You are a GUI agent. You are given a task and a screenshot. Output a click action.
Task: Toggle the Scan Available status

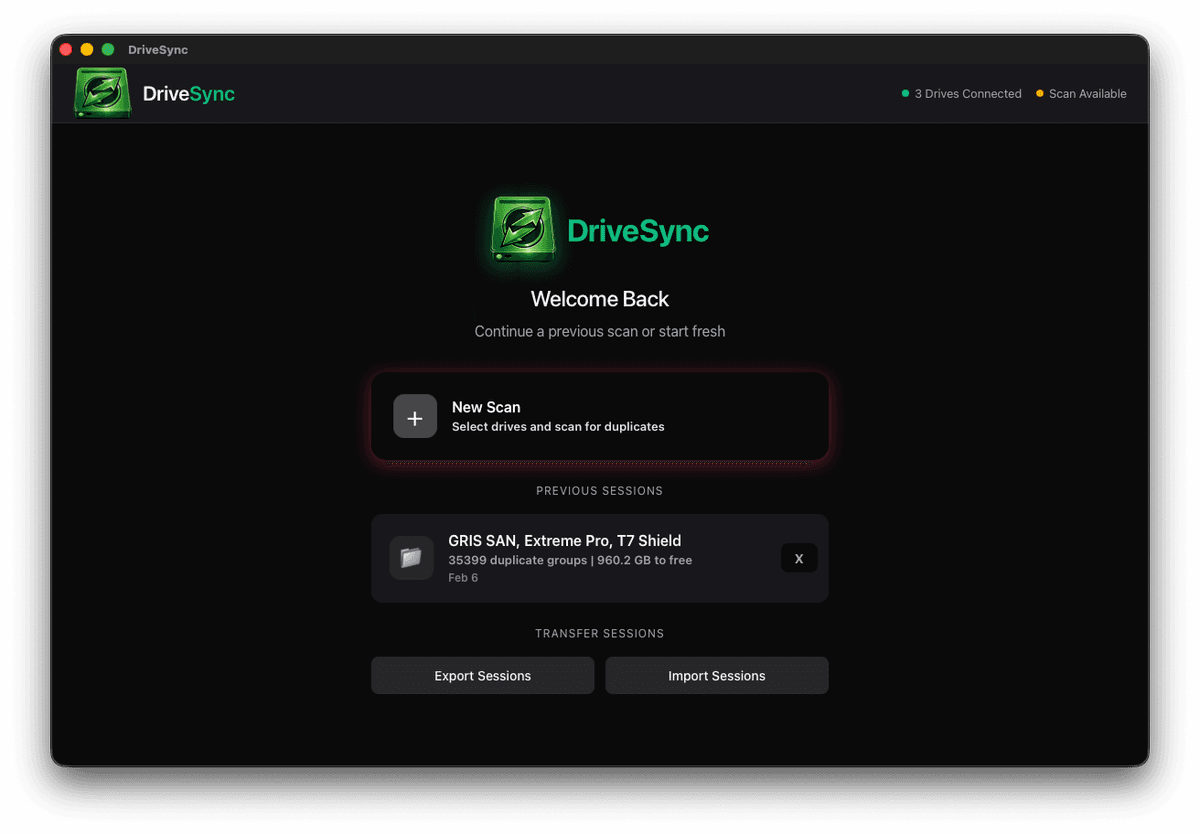[x=1086, y=93]
